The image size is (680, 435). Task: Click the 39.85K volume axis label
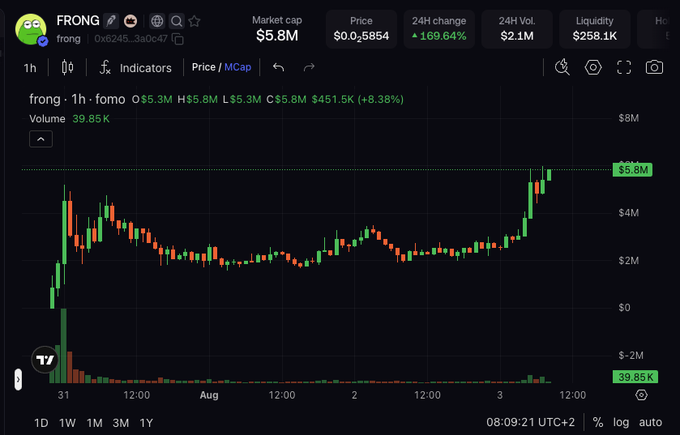click(635, 377)
